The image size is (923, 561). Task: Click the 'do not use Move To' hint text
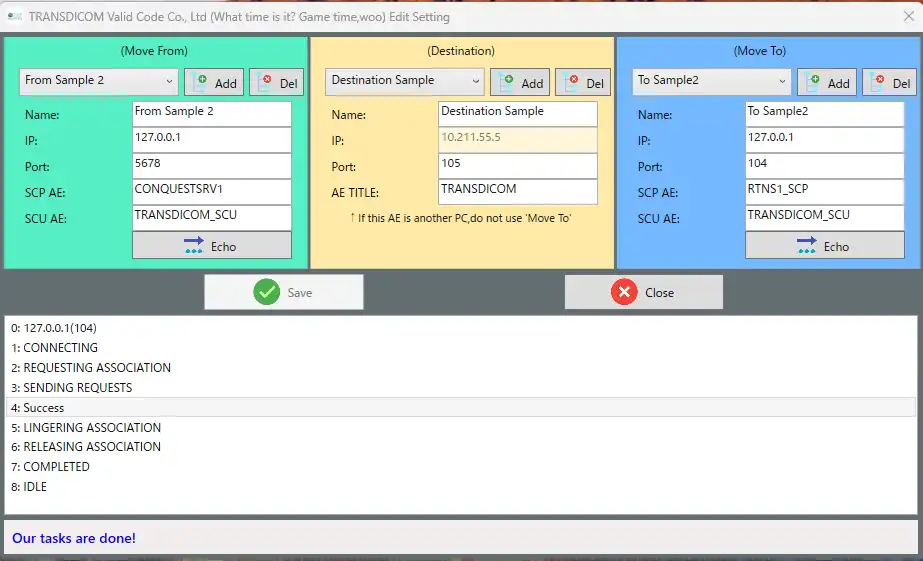461,218
